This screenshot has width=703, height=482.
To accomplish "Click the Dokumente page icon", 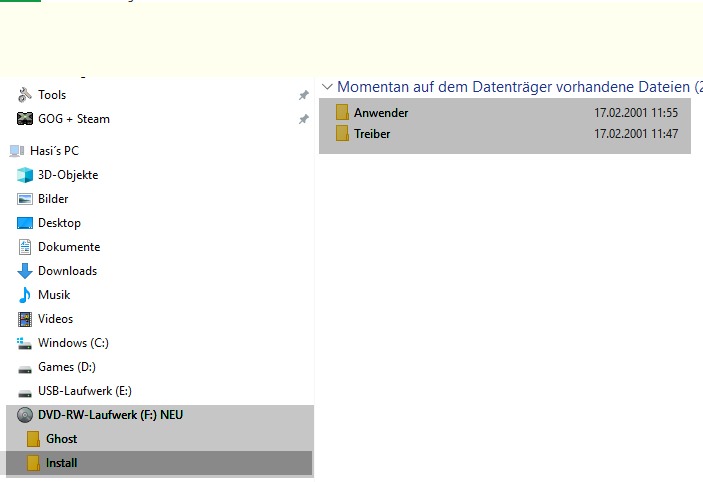I will pos(25,247).
